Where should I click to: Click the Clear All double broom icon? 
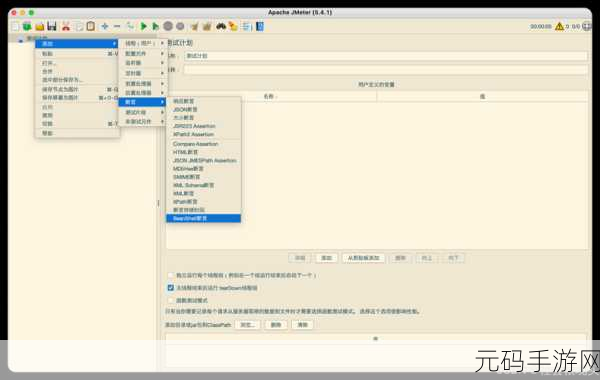pyautogui.click(x=207, y=26)
